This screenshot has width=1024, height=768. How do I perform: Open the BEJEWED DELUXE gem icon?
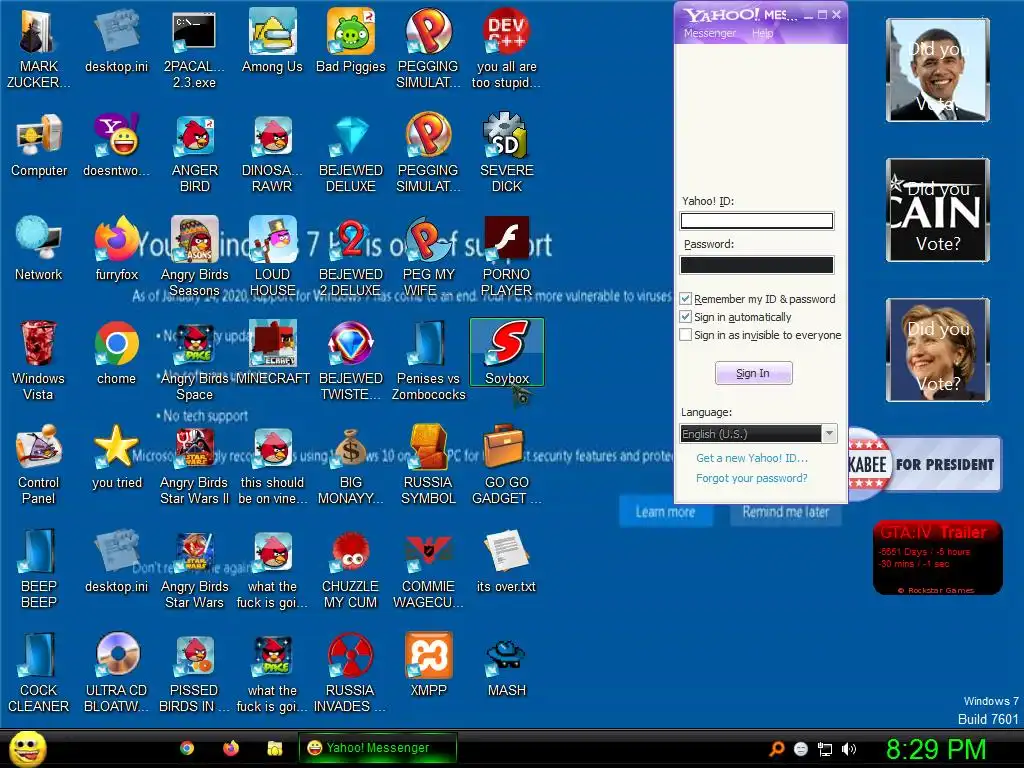pyautogui.click(x=351, y=153)
